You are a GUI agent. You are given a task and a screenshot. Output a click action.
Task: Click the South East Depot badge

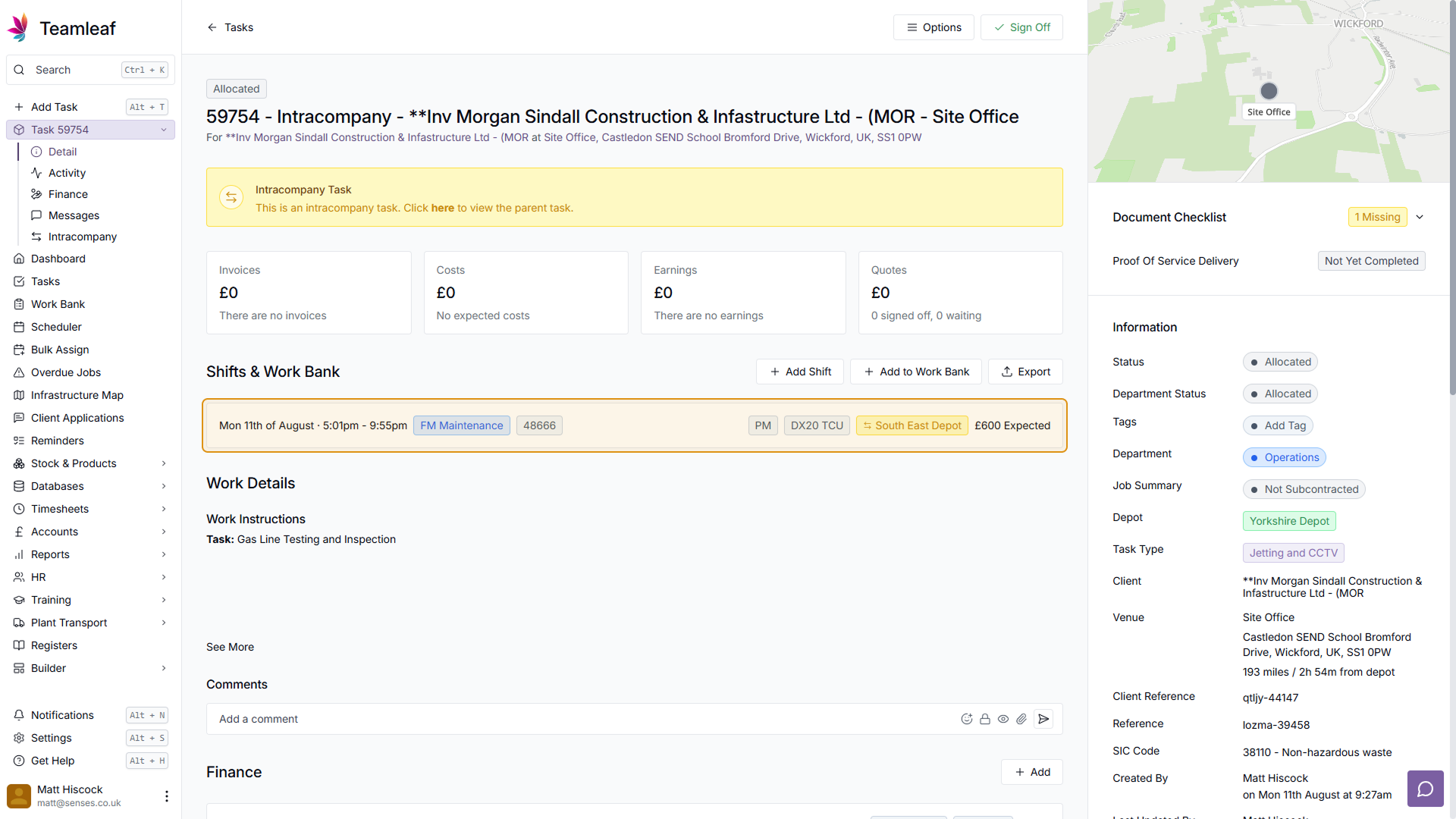(912, 425)
